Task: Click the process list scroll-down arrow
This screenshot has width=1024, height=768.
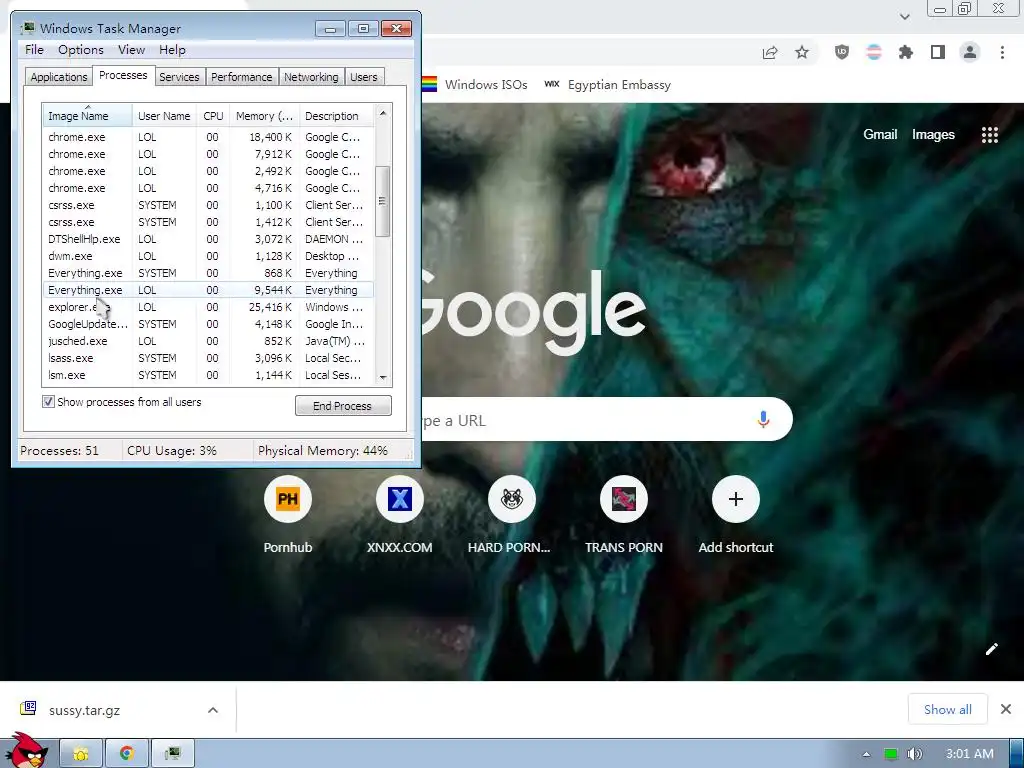Action: tap(383, 377)
